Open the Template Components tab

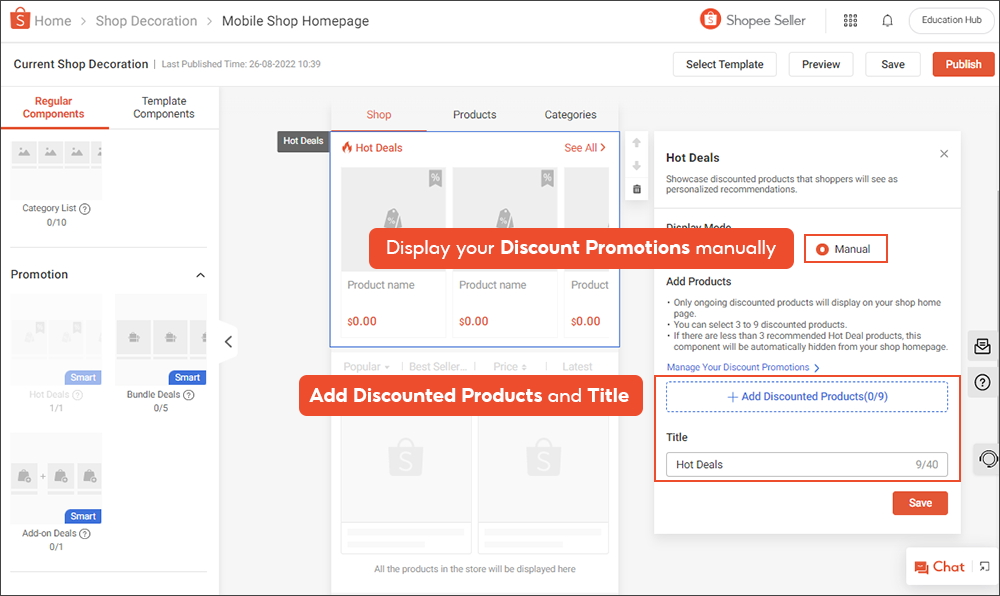(163, 107)
